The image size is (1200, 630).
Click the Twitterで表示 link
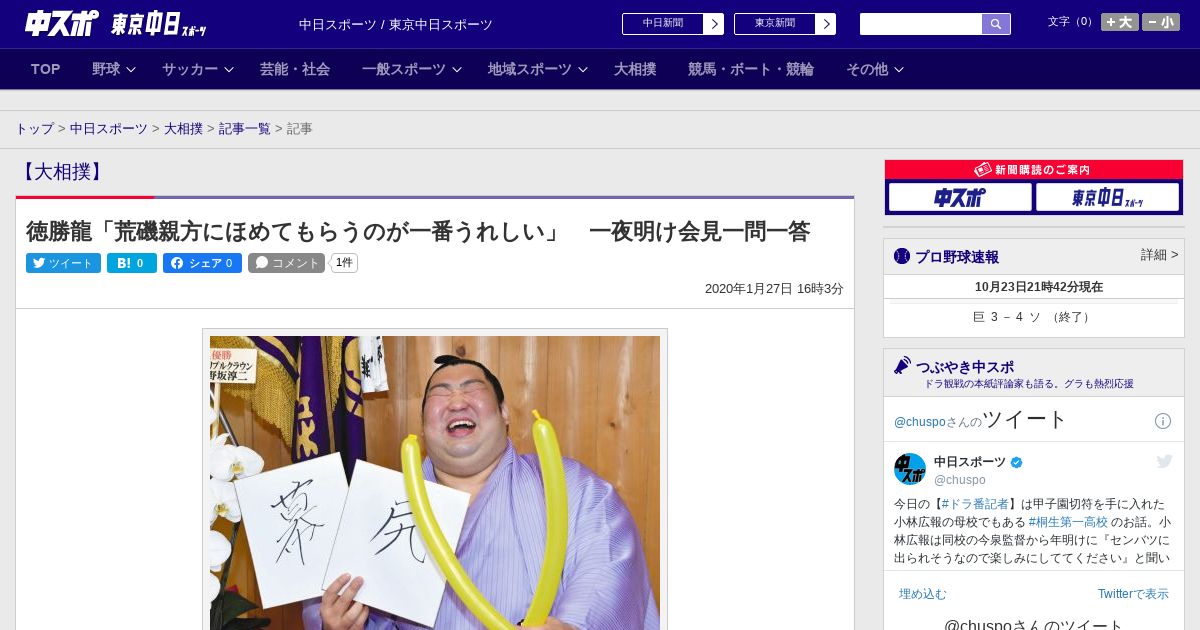coord(1133,594)
